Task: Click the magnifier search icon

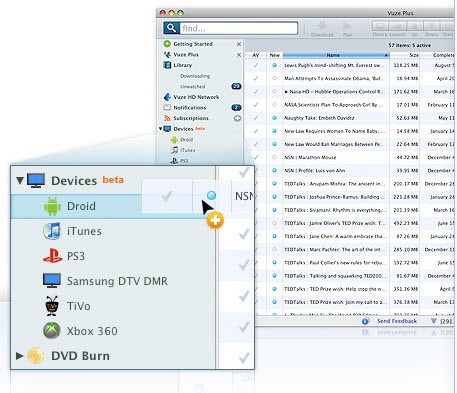Action: tap(171, 28)
